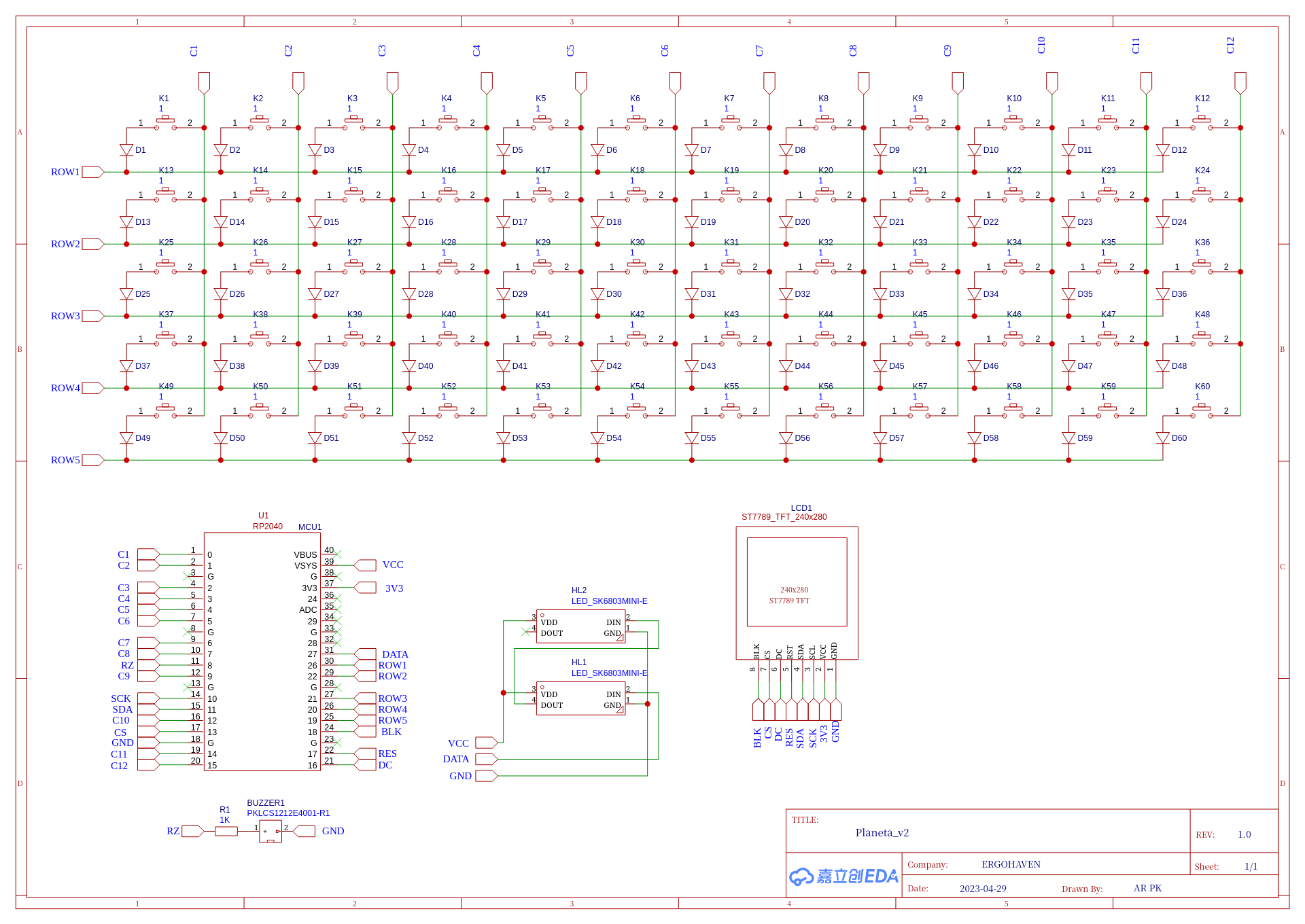This screenshot has width=1305, height=924.
Task: Click the revision value '1.0'
Action: 1244,834
